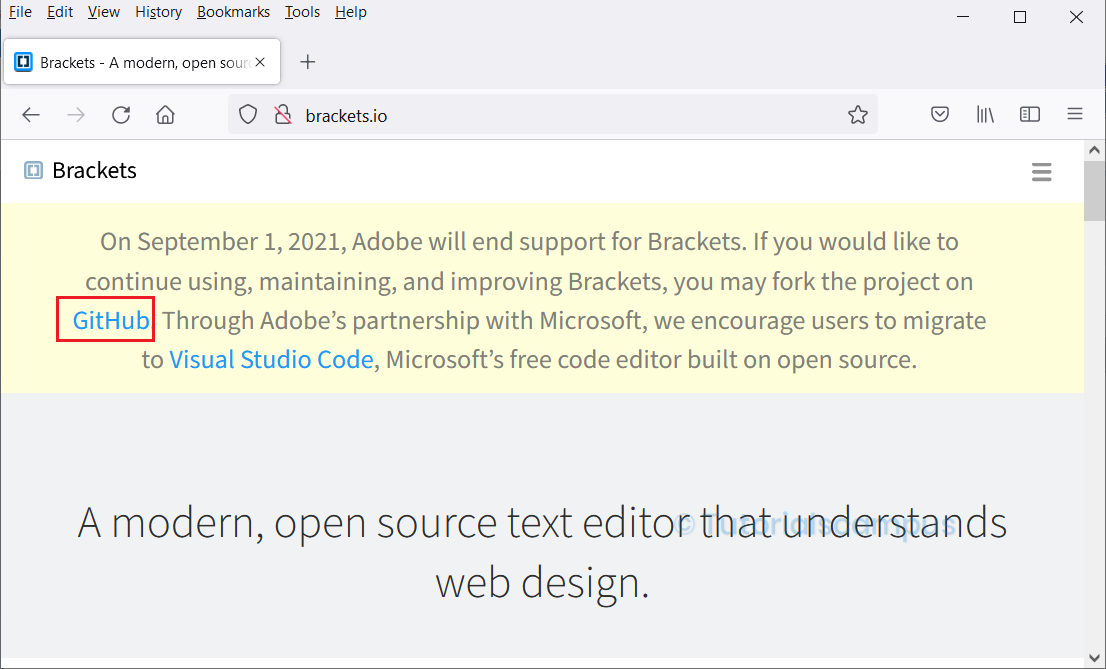Open the View menu
Image resolution: width=1106 pixels, height=669 pixels.
[x=104, y=12]
